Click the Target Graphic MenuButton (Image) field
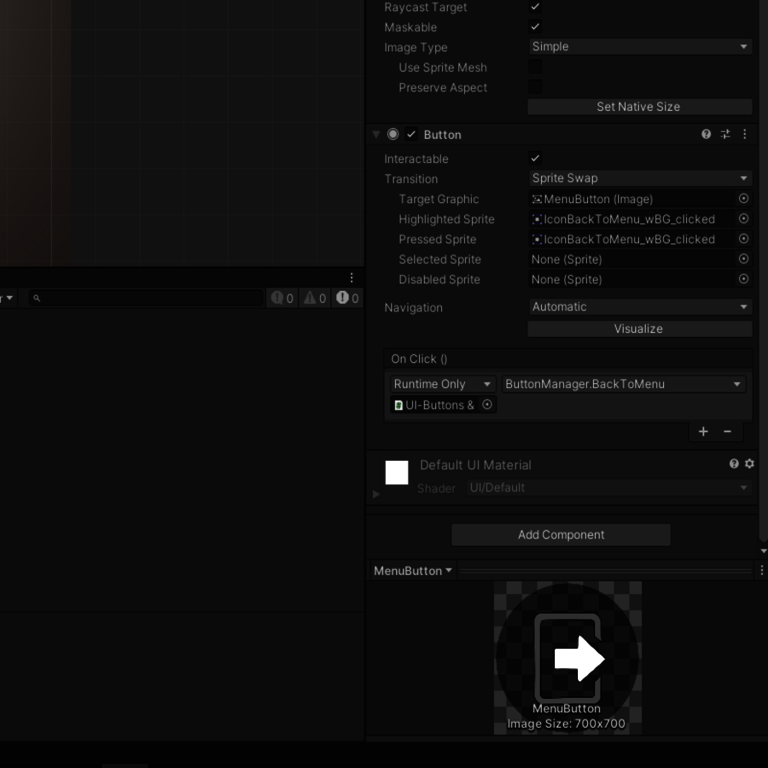The height and width of the screenshot is (768, 768). [x=632, y=199]
